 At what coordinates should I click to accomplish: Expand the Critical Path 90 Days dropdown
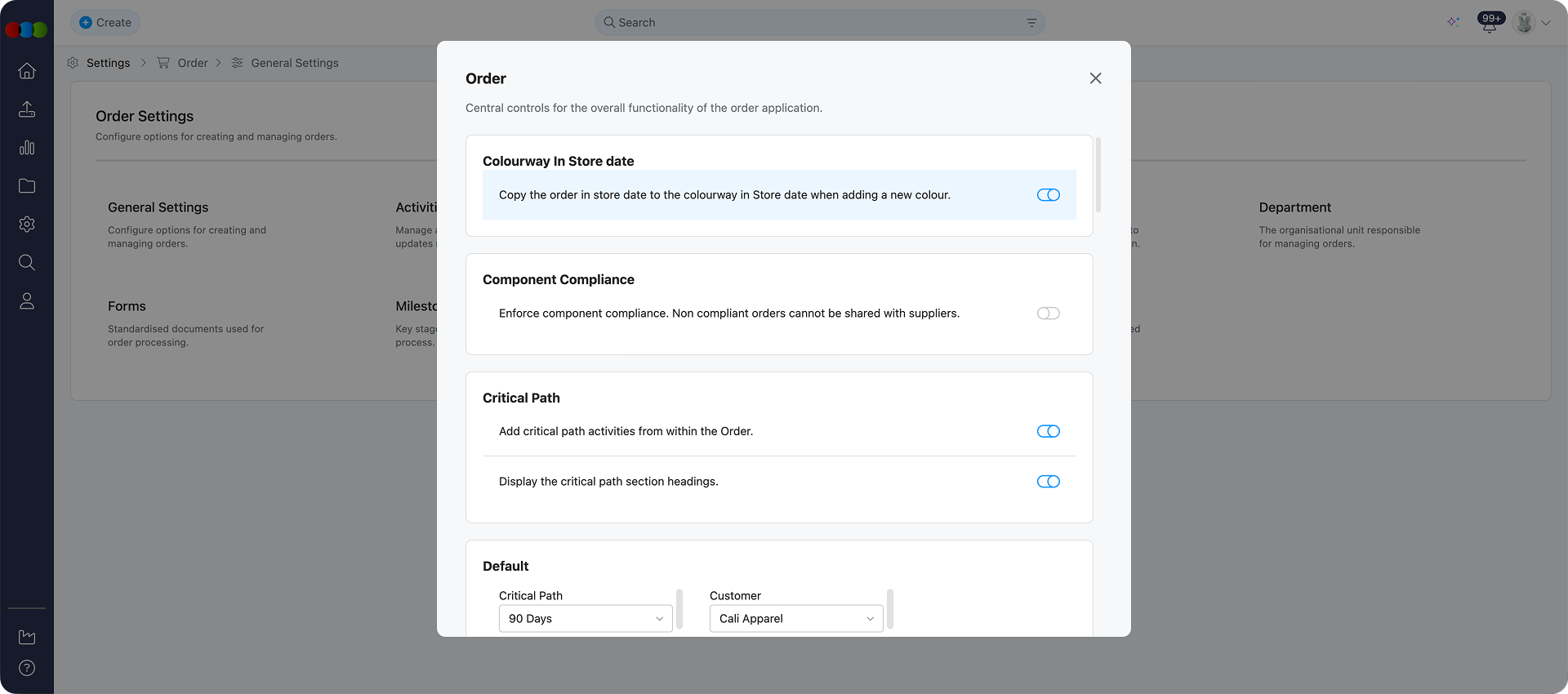585,619
